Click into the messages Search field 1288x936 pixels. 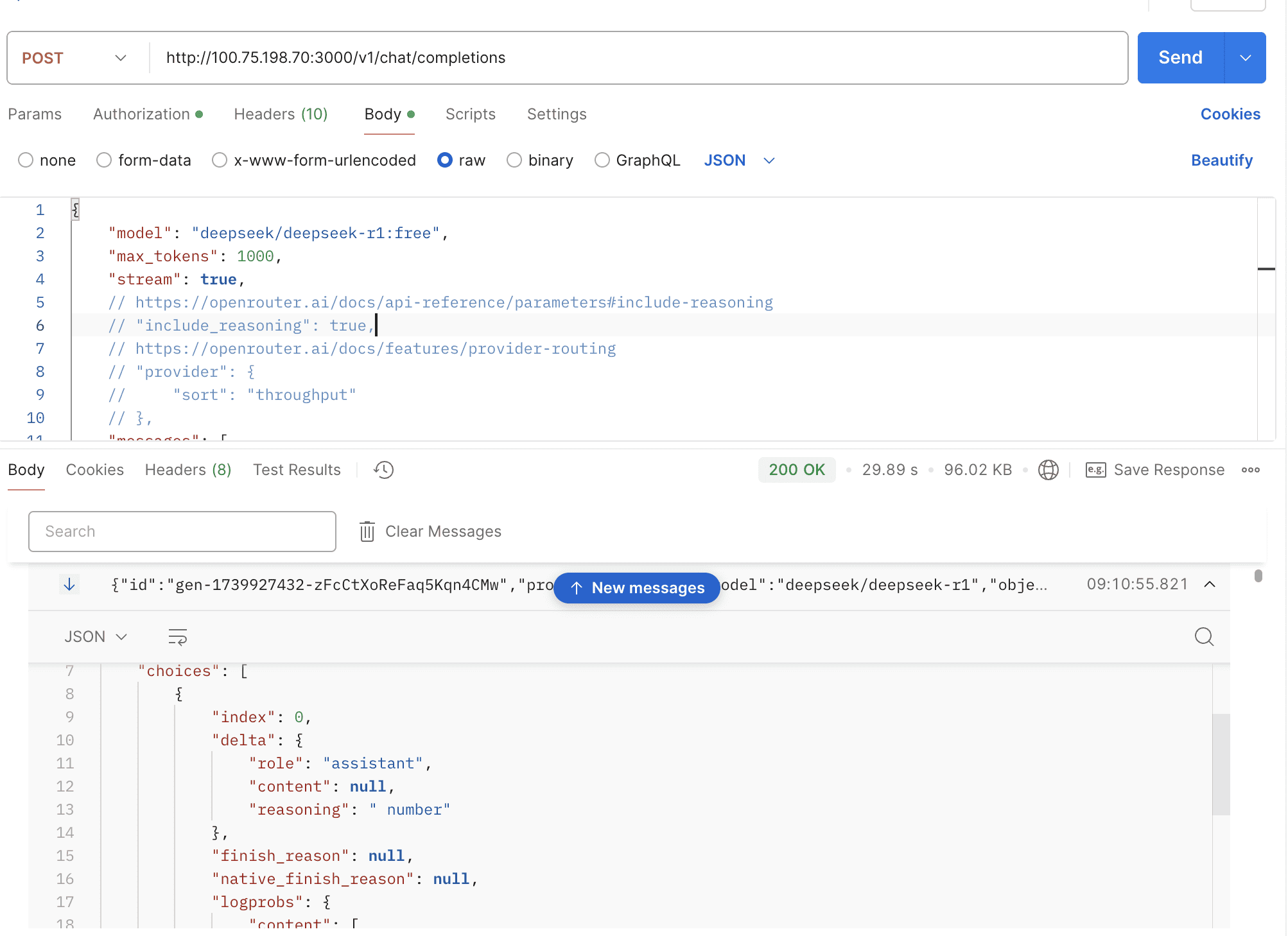(x=182, y=532)
